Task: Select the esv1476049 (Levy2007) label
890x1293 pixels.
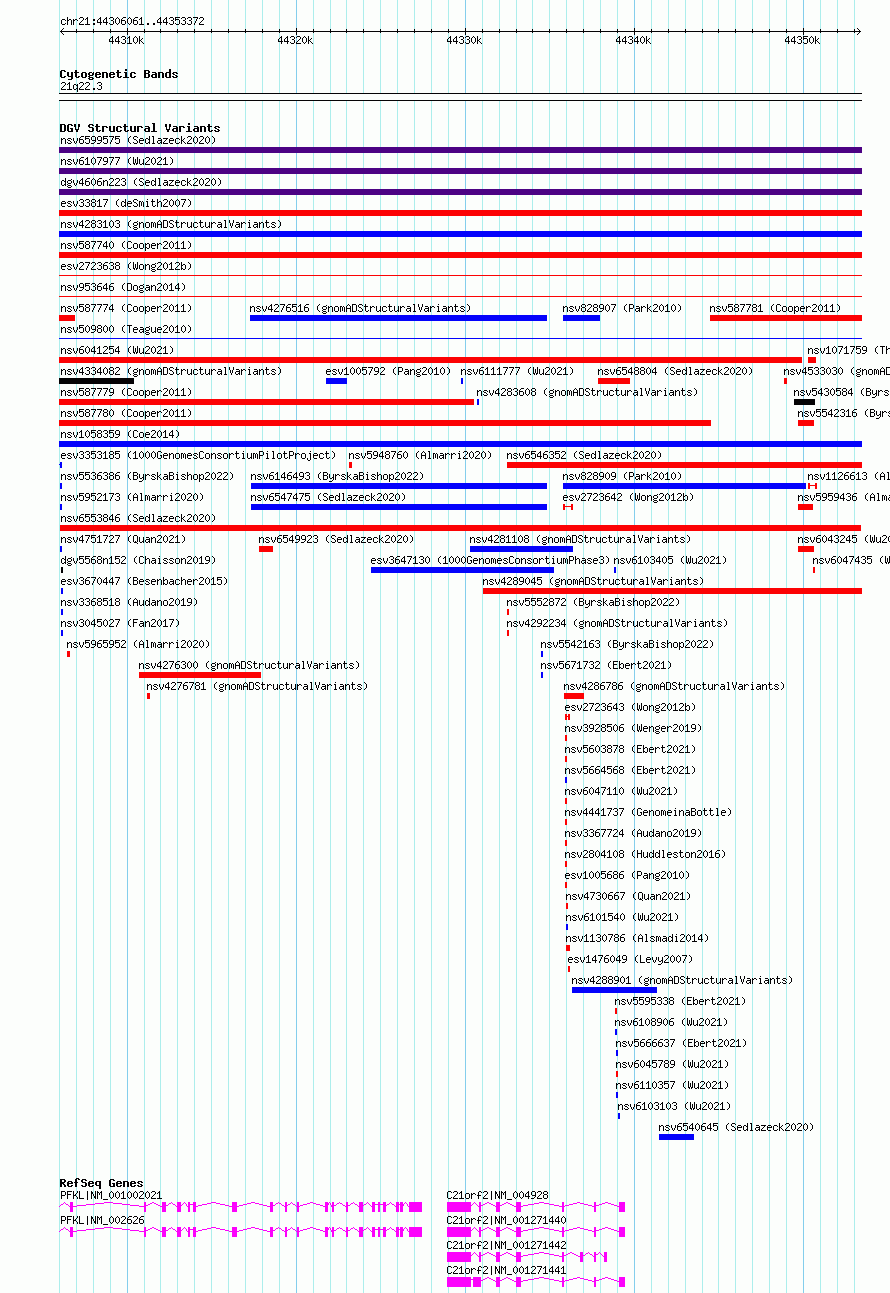Action: (x=630, y=959)
